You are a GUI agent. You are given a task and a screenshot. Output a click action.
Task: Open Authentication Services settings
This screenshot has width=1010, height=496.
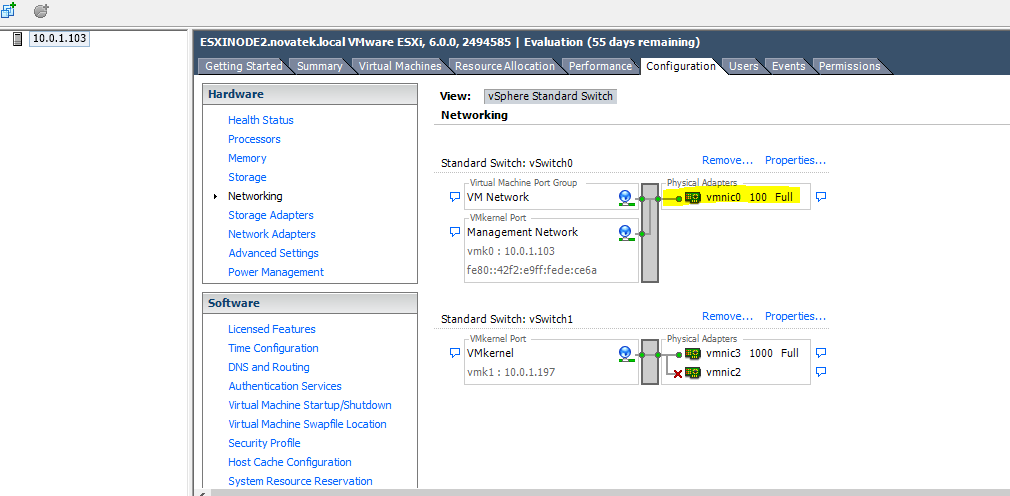(285, 386)
